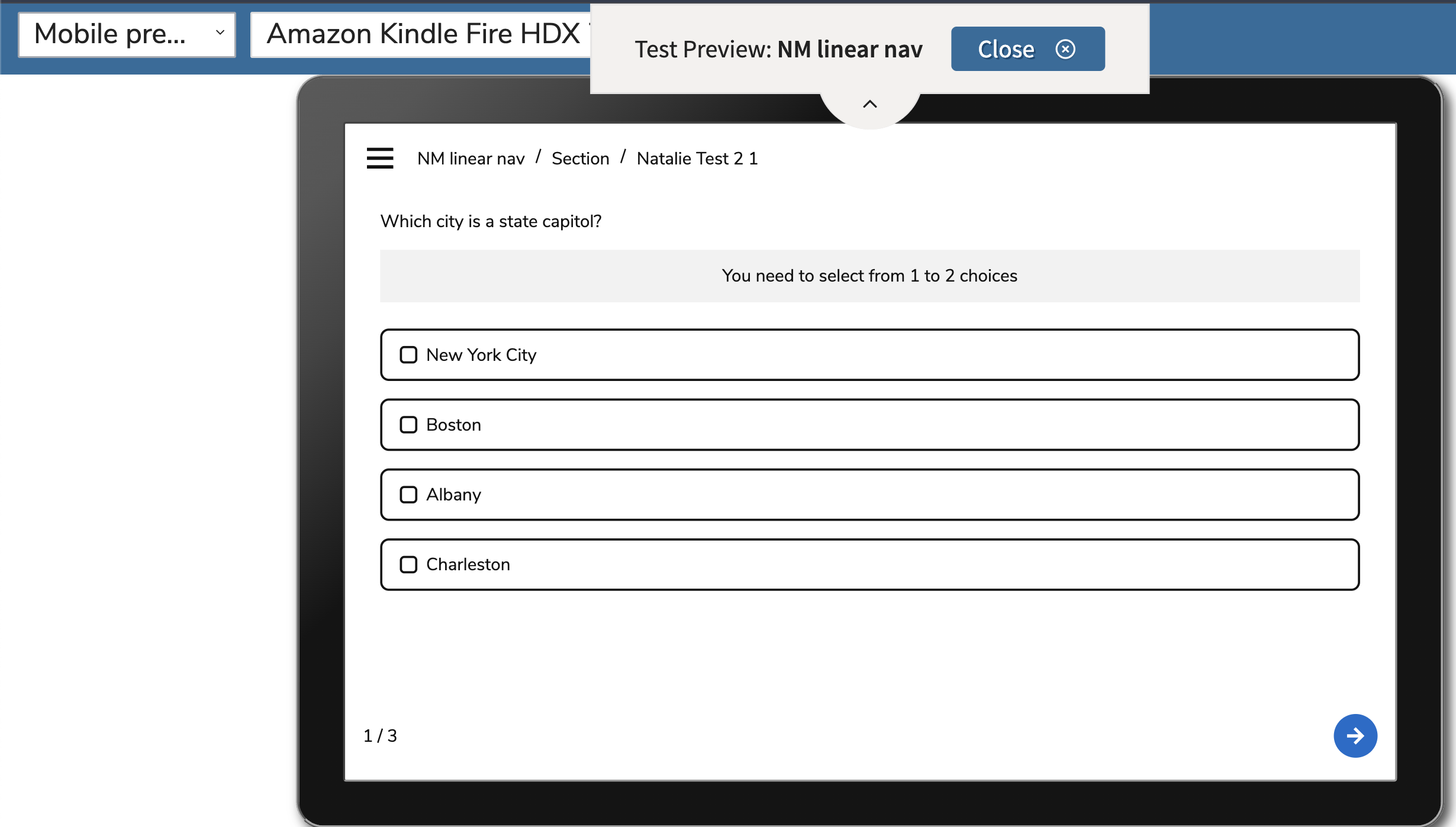The width and height of the screenshot is (1456, 827).
Task: Click the blue next arrow button
Action: 1354,735
